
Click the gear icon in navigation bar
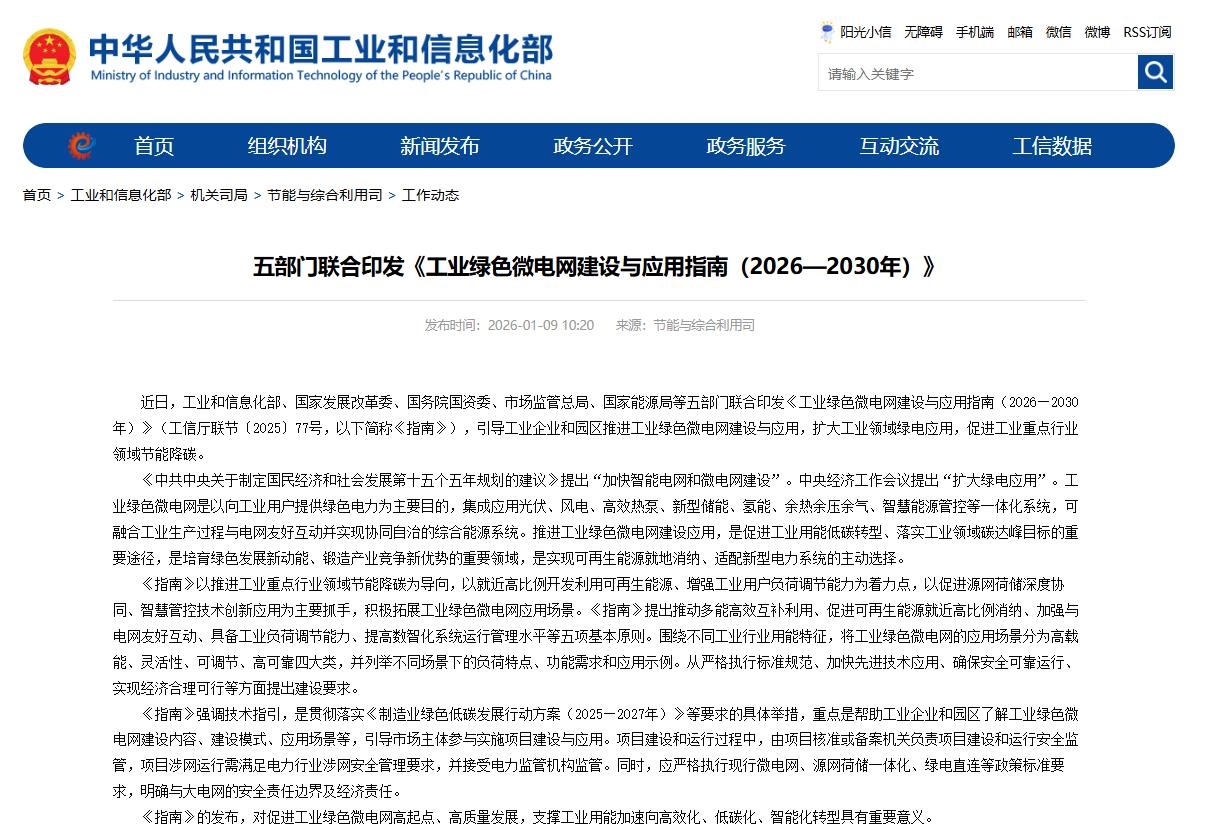pyautogui.click(x=81, y=146)
